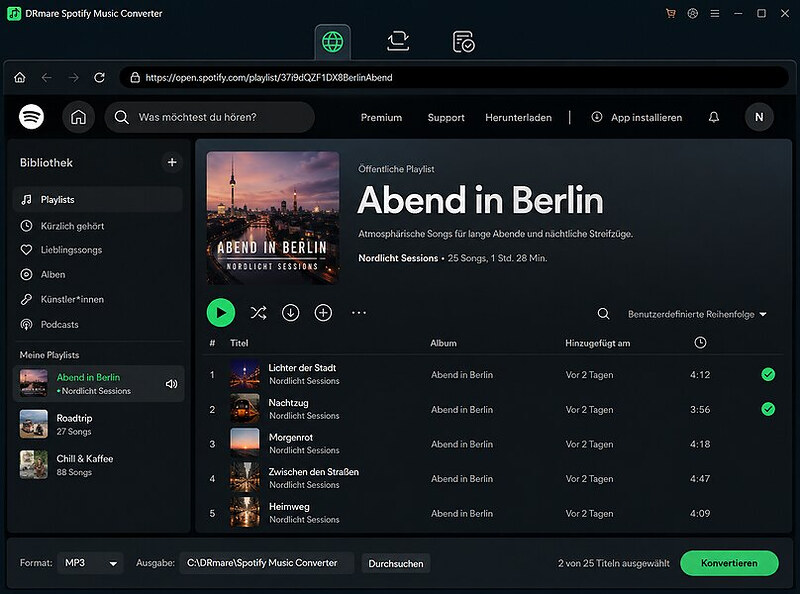The image size is (800, 594).
Task: Select the Zwischen den Straßen track title
Action: pyautogui.click(x=313, y=472)
